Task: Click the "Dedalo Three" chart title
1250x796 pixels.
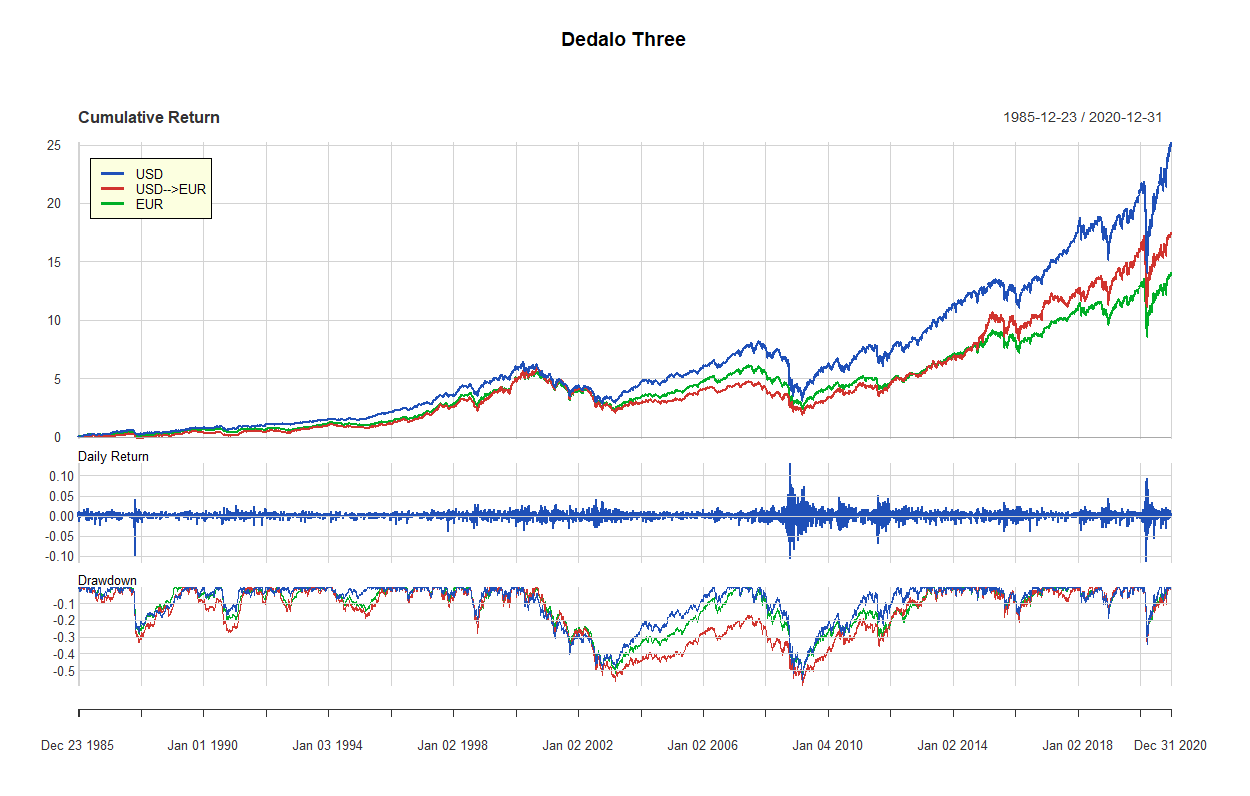Action: [623, 40]
